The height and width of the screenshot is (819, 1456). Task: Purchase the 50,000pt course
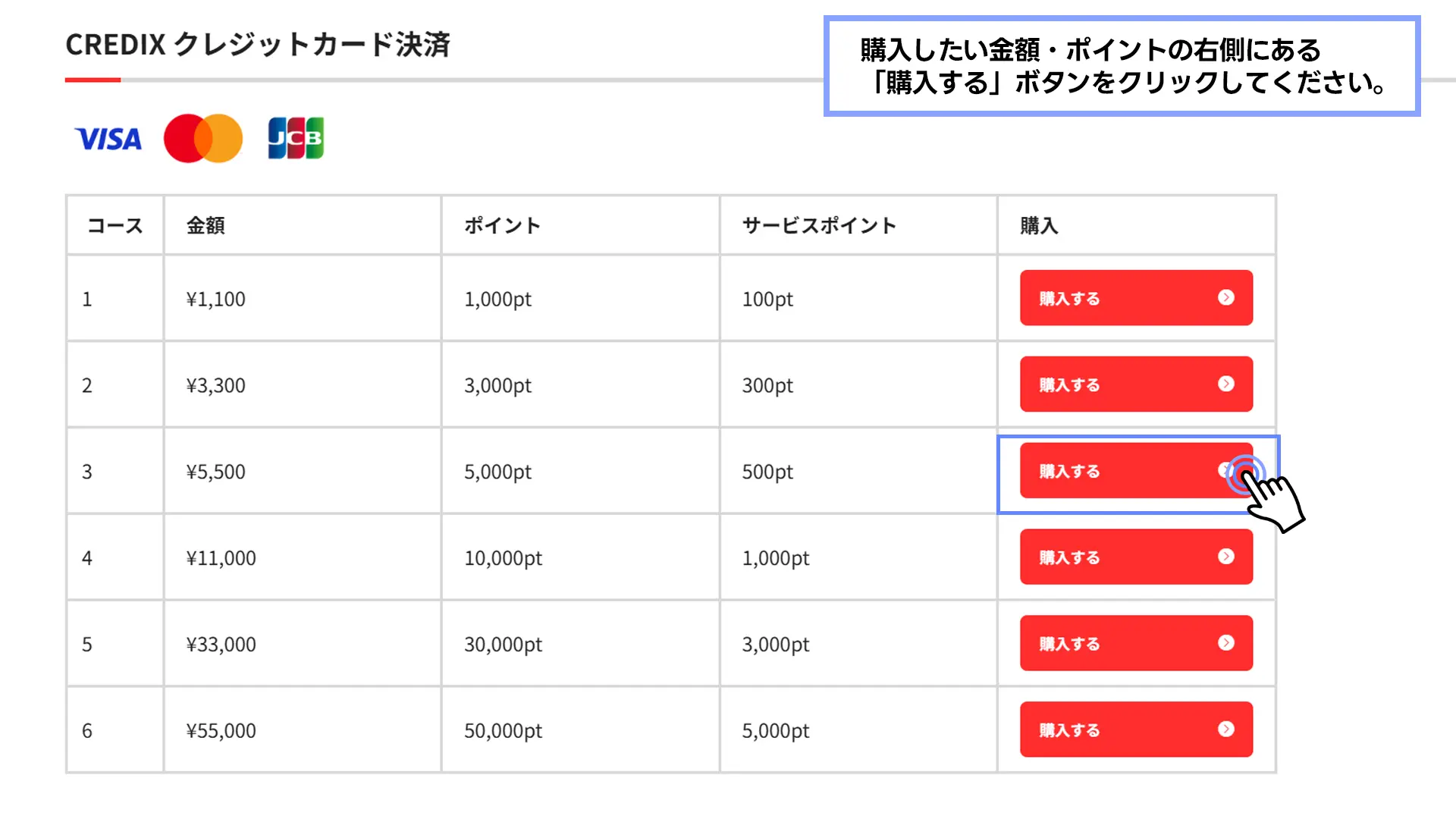pos(1136,730)
